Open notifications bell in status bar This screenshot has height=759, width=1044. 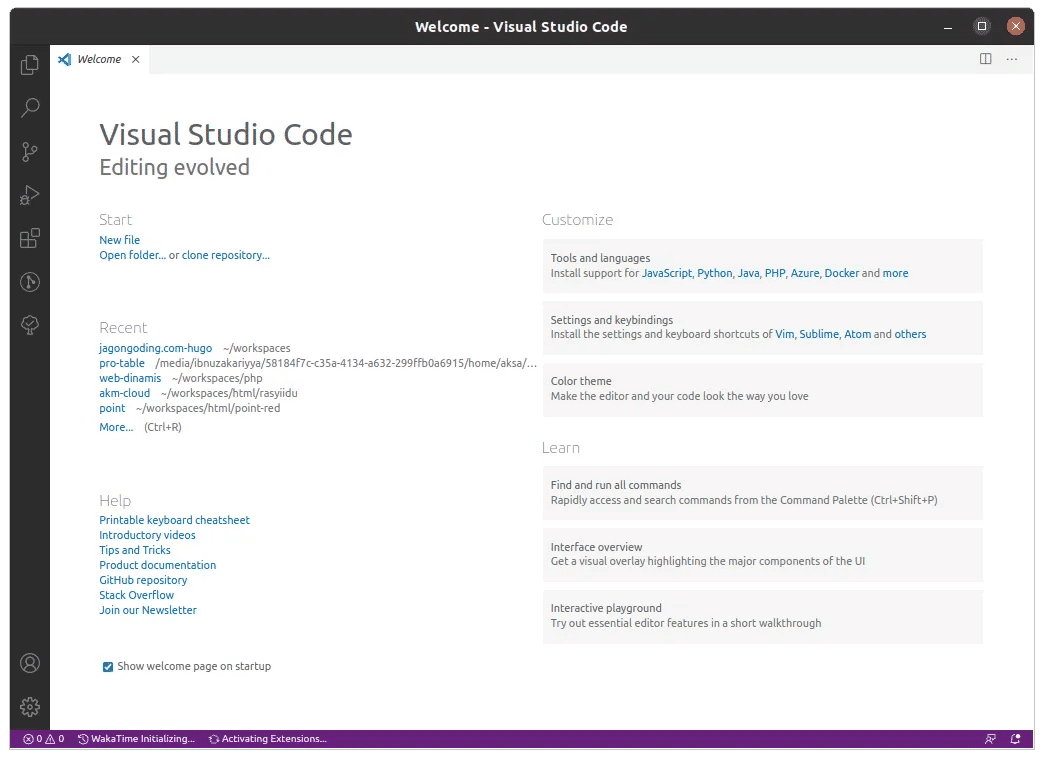point(1015,738)
